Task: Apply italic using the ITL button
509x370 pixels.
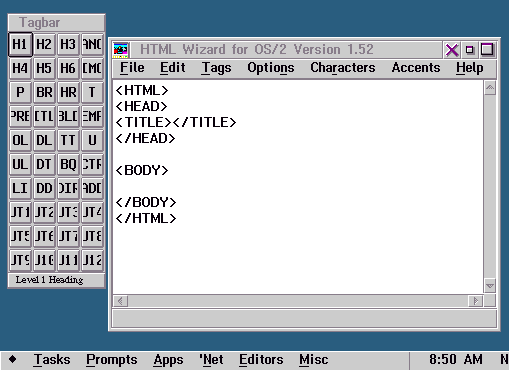Action: coord(44,116)
